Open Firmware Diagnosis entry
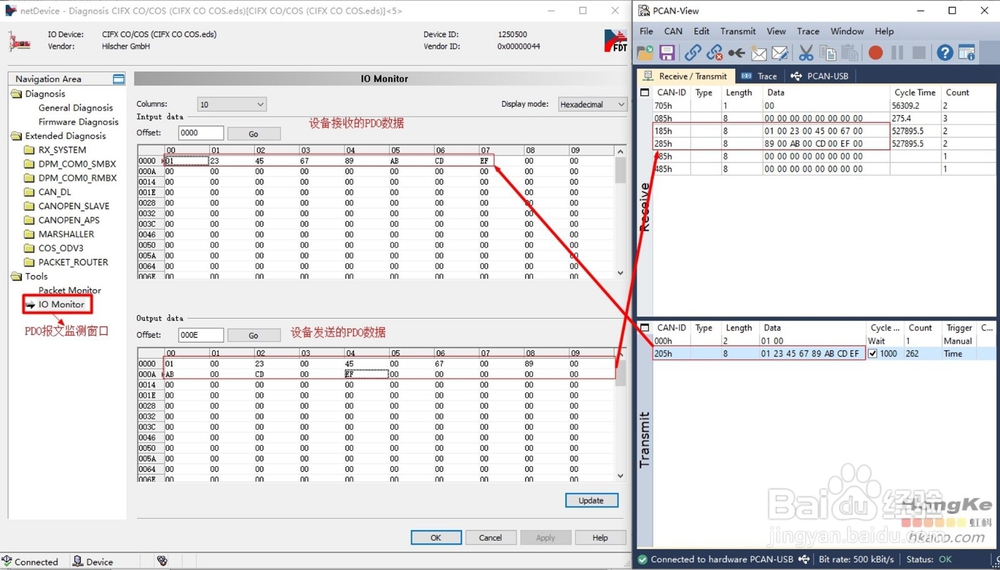Image resolution: width=1000 pixels, height=570 pixels. (78, 122)
